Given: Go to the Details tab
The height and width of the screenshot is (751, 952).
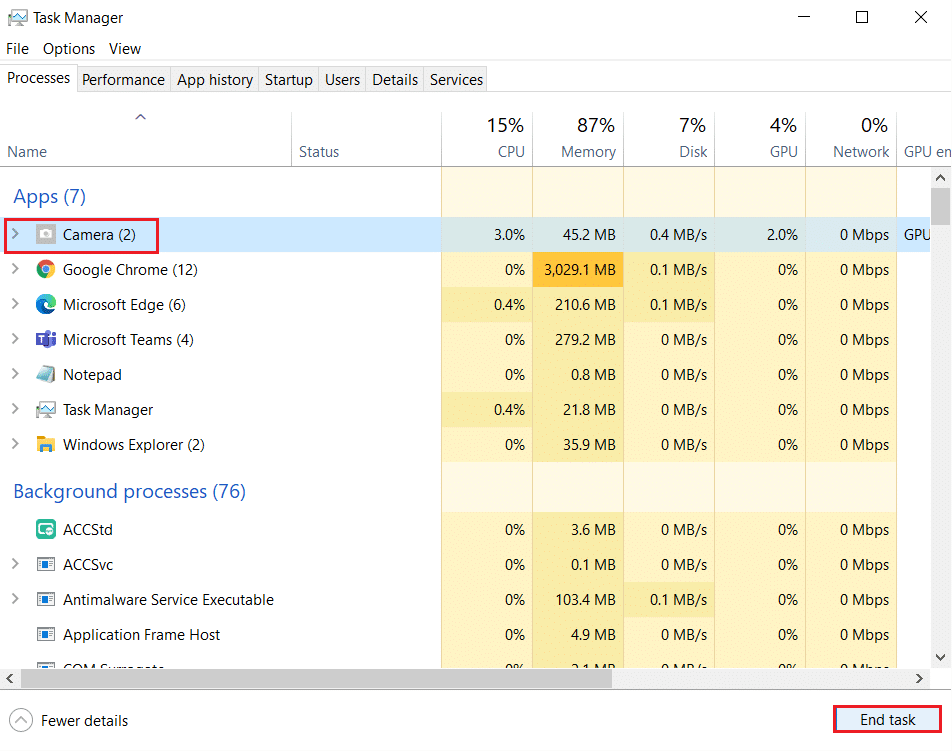Looking at the screenshot, I should (x=395, y=80).
